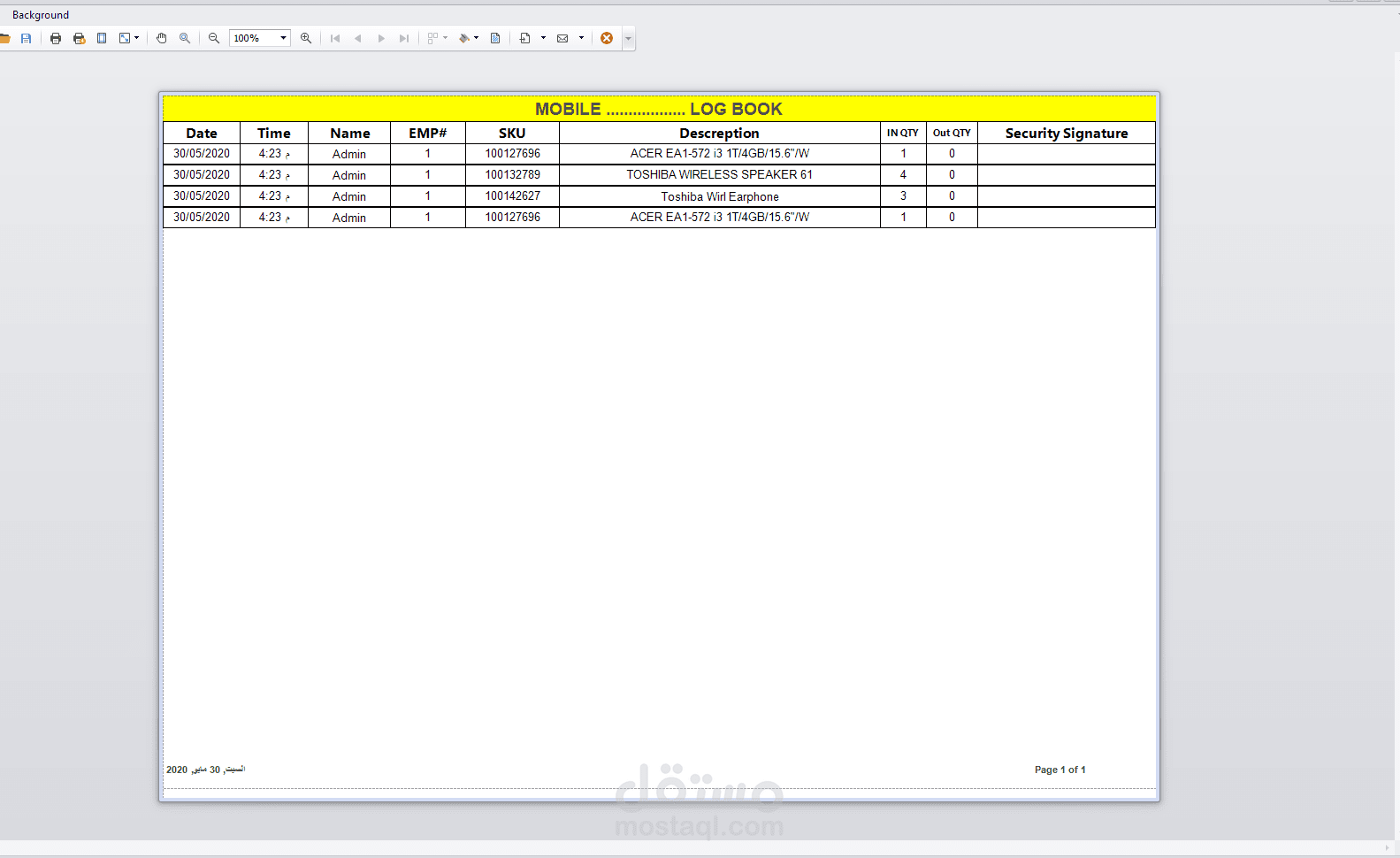Open the Watermark settings icon
The image size is (1400, 858).
pyautogui.click(x=495, y=38)
